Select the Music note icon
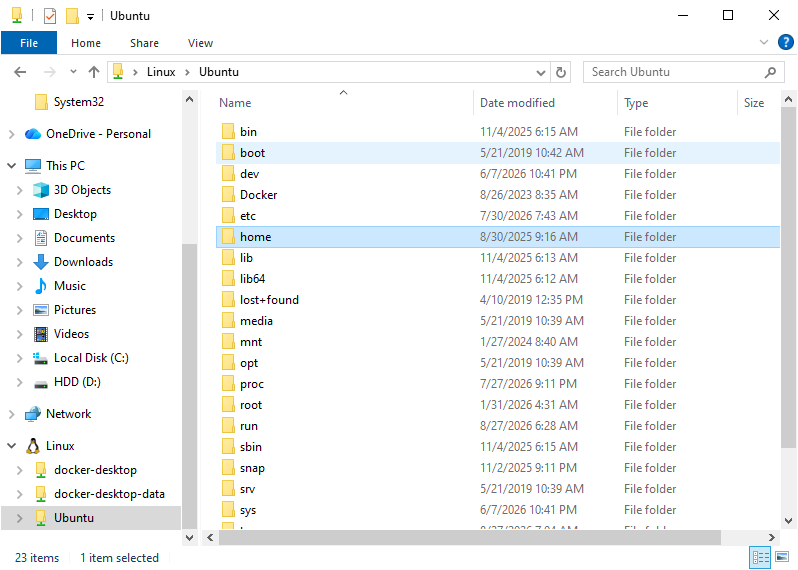The width and height of the screenshot is (798, 570). coord(41,286)
